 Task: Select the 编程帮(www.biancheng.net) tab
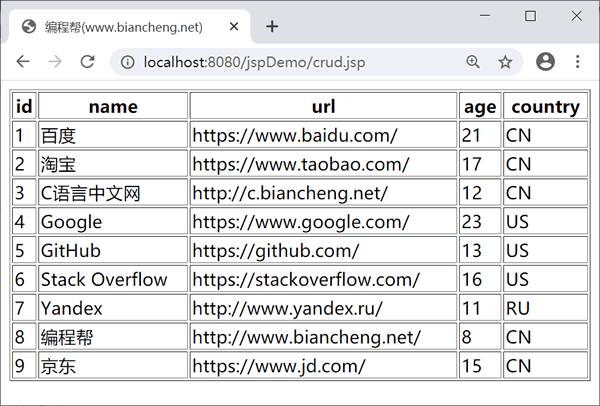click(x=129, y=27)
